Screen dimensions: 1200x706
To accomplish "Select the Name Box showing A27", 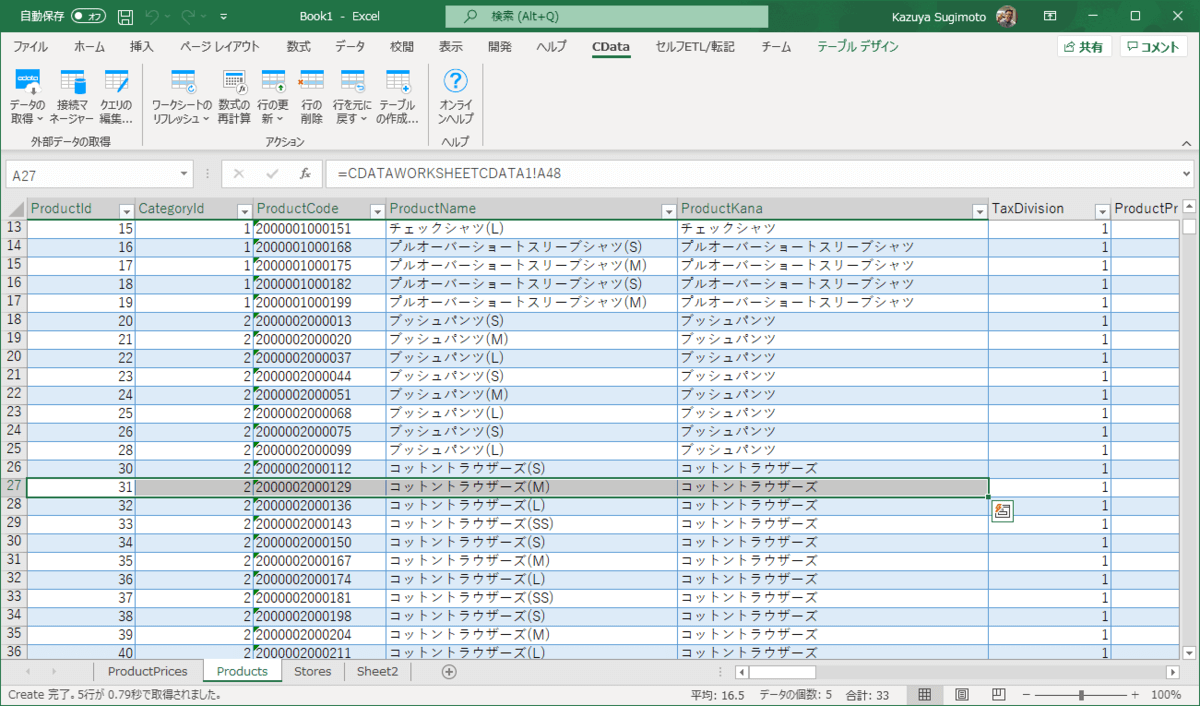I will tap(92, 174).
